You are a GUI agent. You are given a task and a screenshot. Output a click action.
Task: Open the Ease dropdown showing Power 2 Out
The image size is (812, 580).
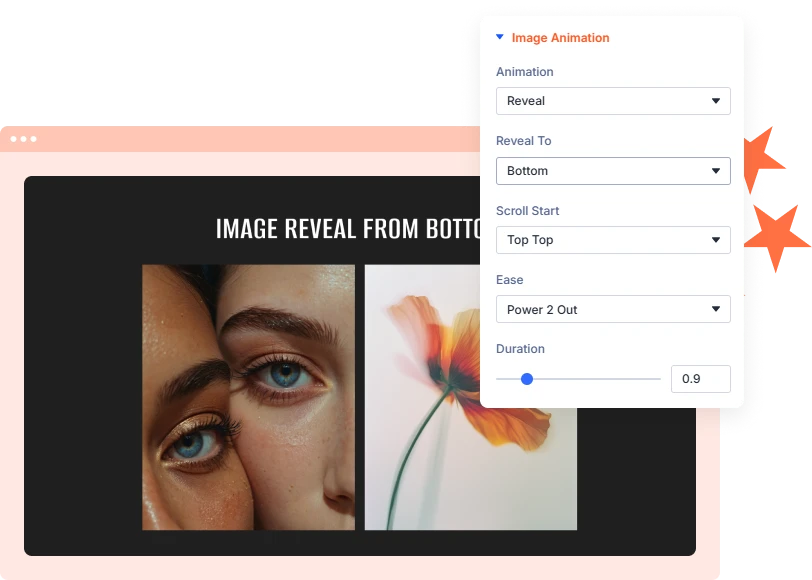coord(613,309)
